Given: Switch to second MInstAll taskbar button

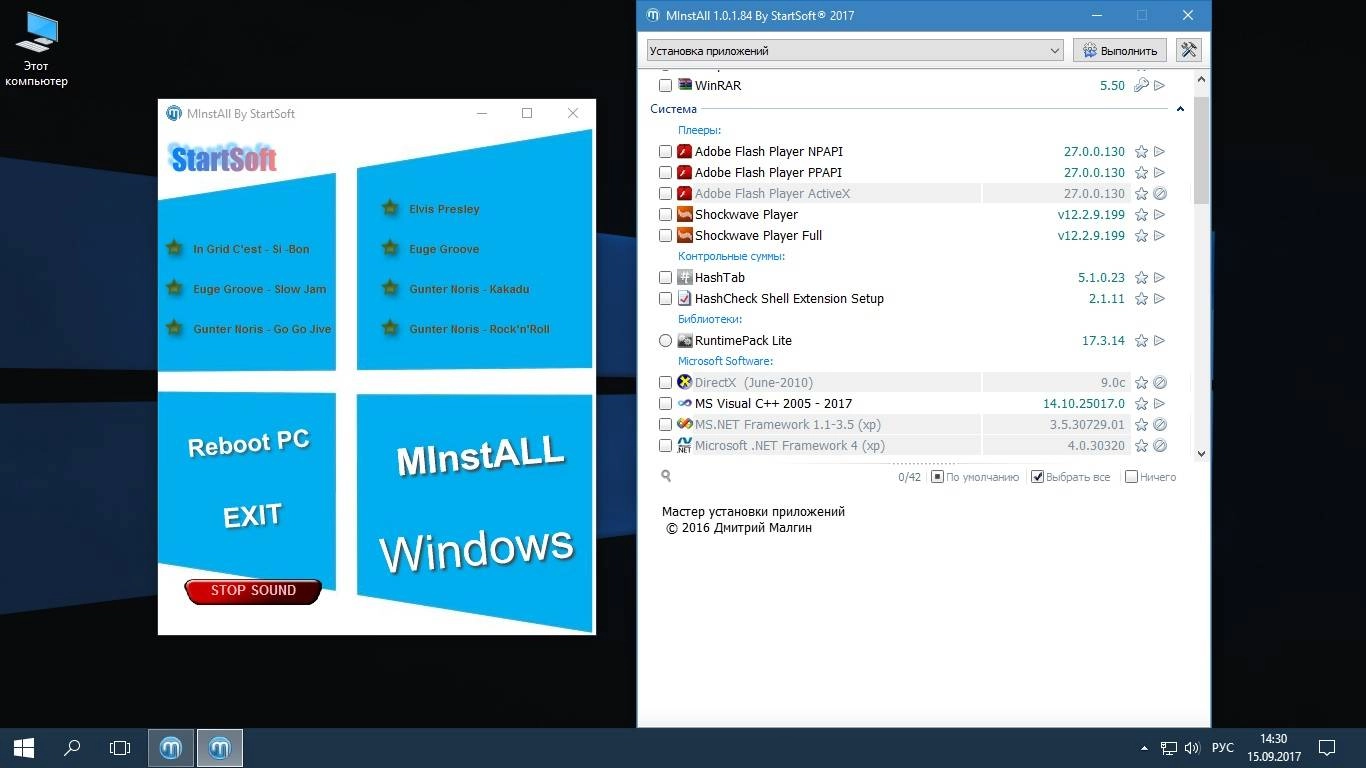Looking at the screenshot, I should coord(220,747).
